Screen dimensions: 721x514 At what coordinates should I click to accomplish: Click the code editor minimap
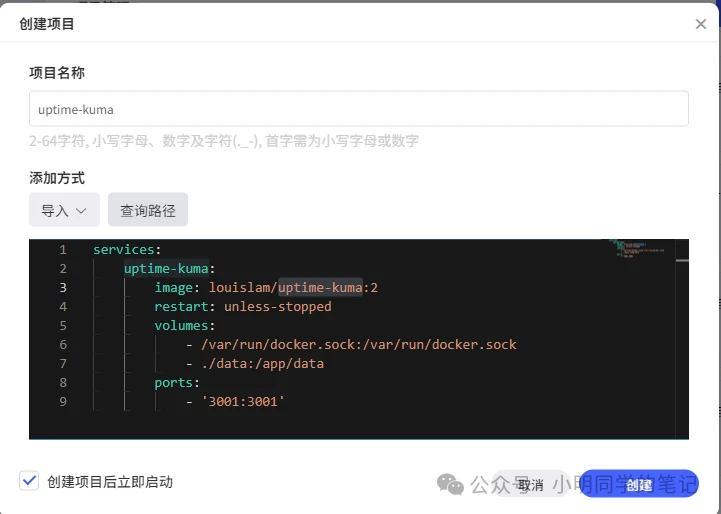point(637,249)
